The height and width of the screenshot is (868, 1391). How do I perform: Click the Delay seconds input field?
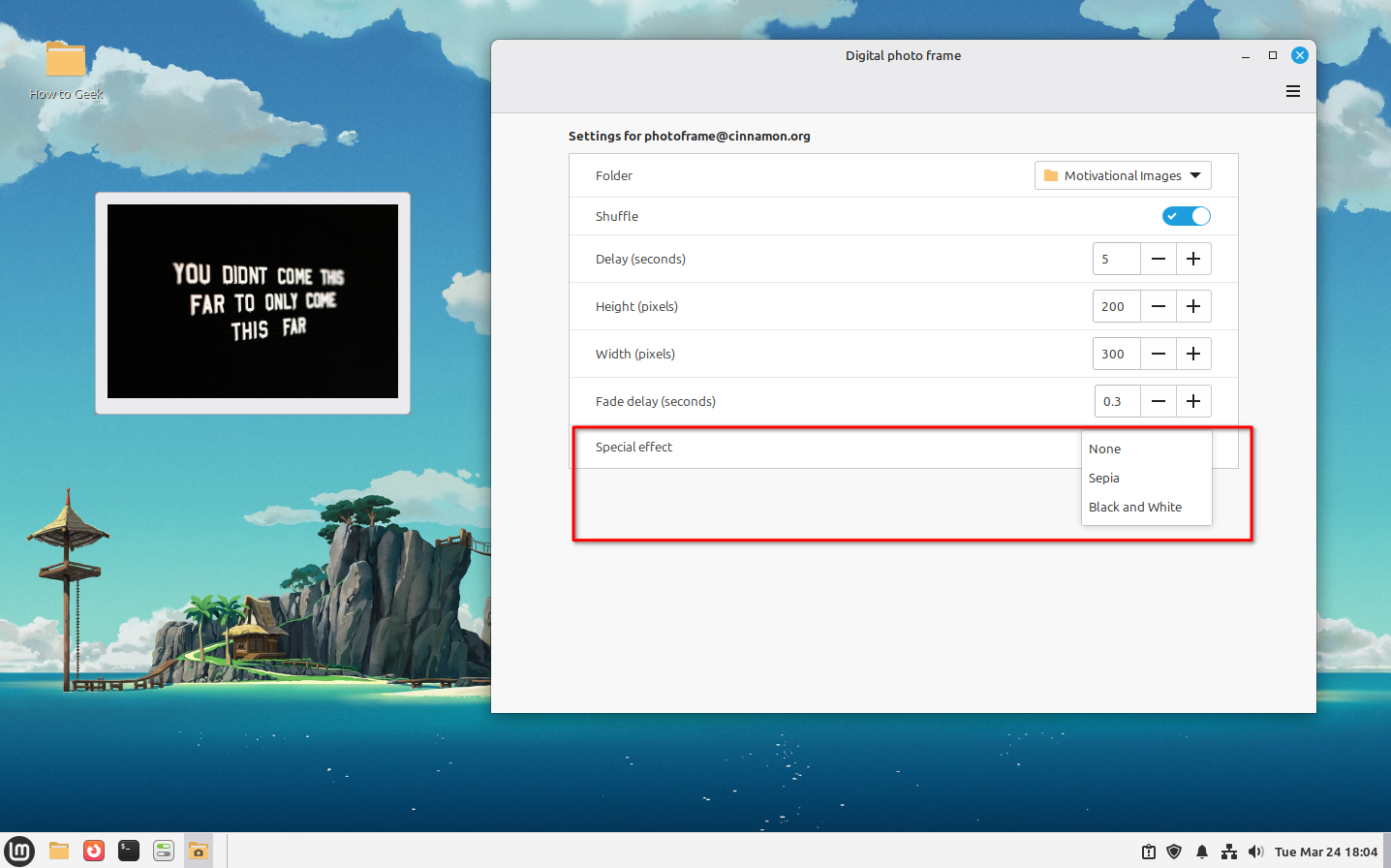tap(1117, 259)
